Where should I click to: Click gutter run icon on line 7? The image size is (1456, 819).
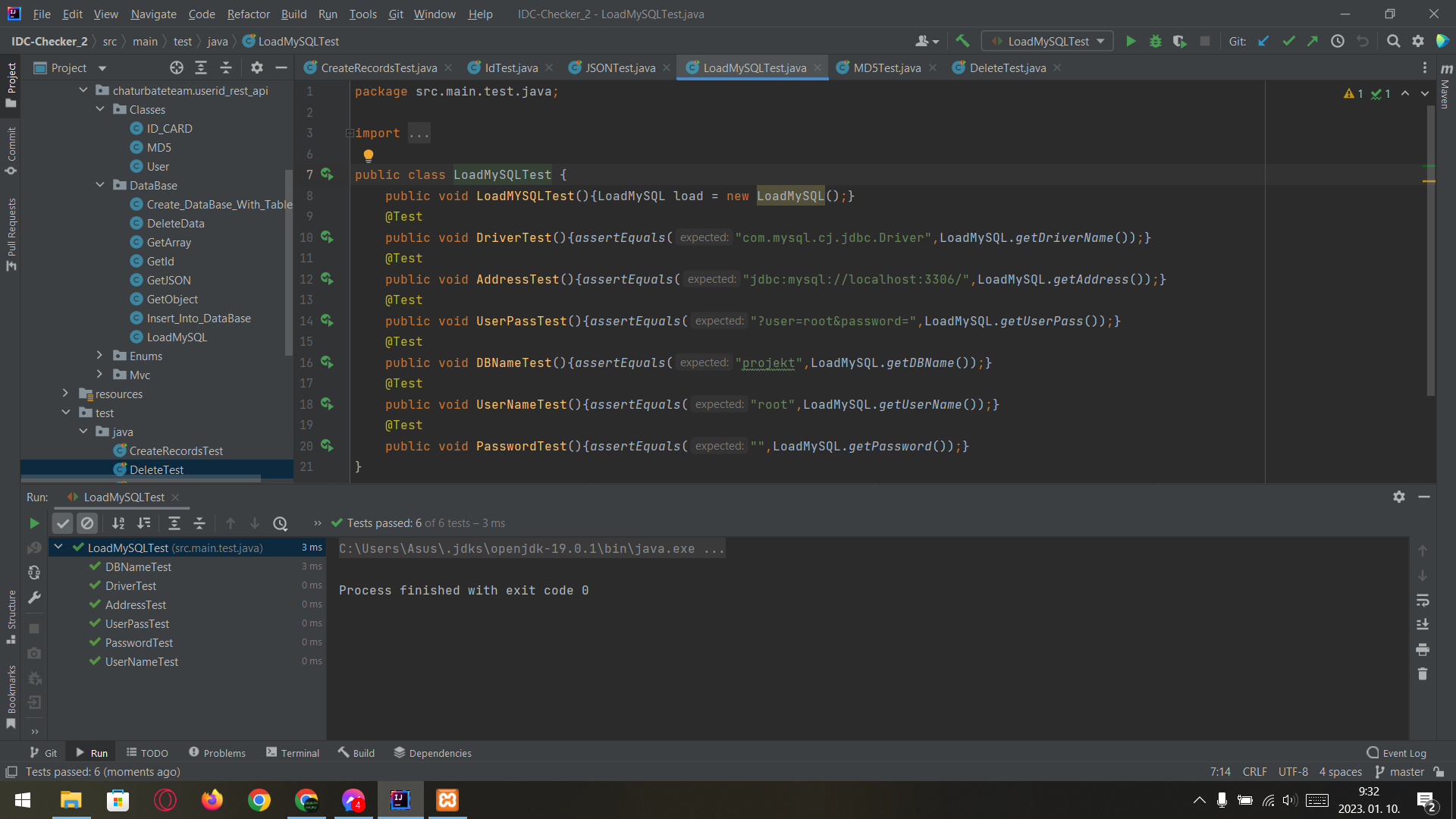pyautogui.click(x=327, y=174)
